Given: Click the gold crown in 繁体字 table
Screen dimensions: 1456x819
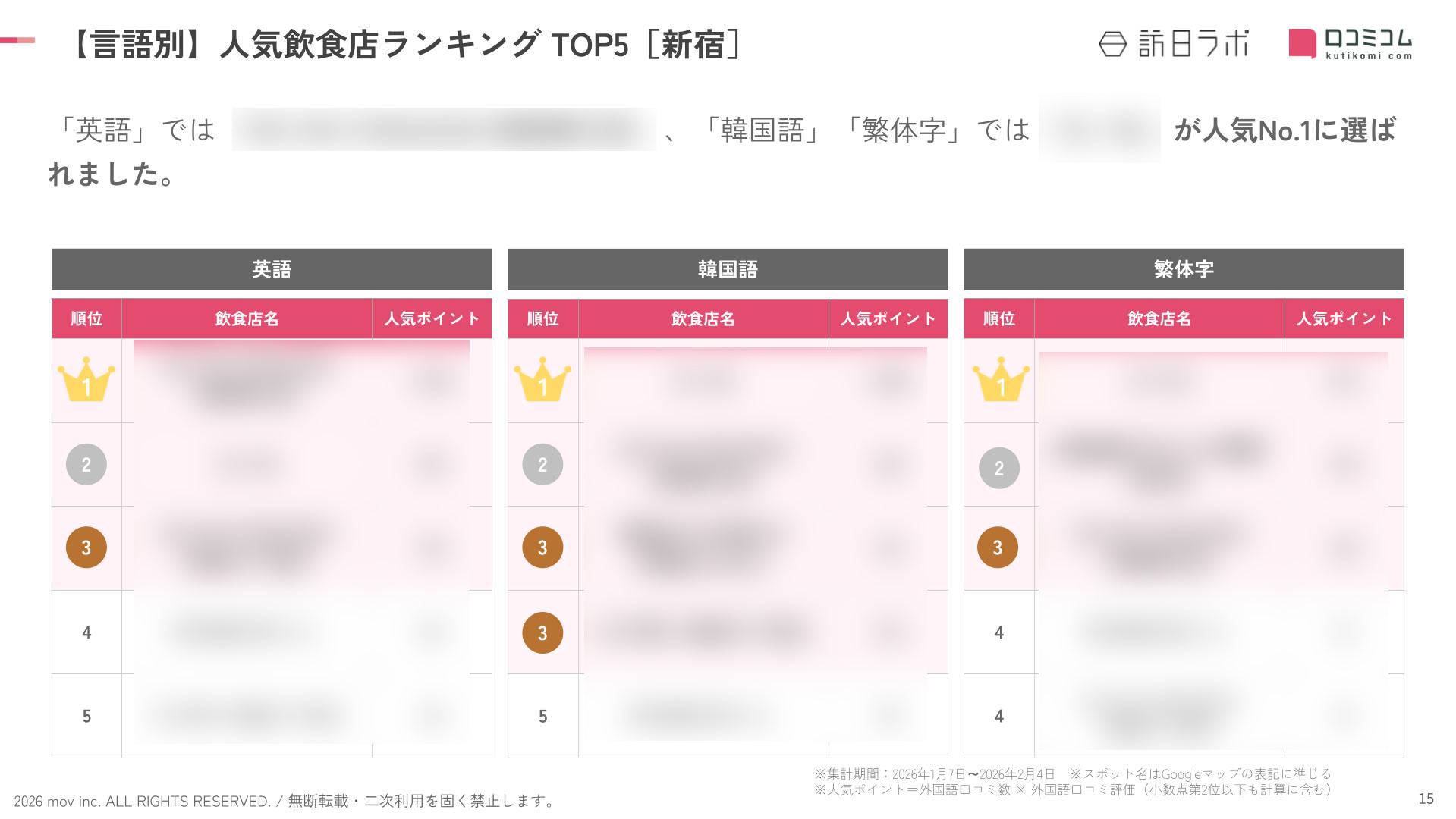Looking at the screenshot, I should click(1000, 381).
